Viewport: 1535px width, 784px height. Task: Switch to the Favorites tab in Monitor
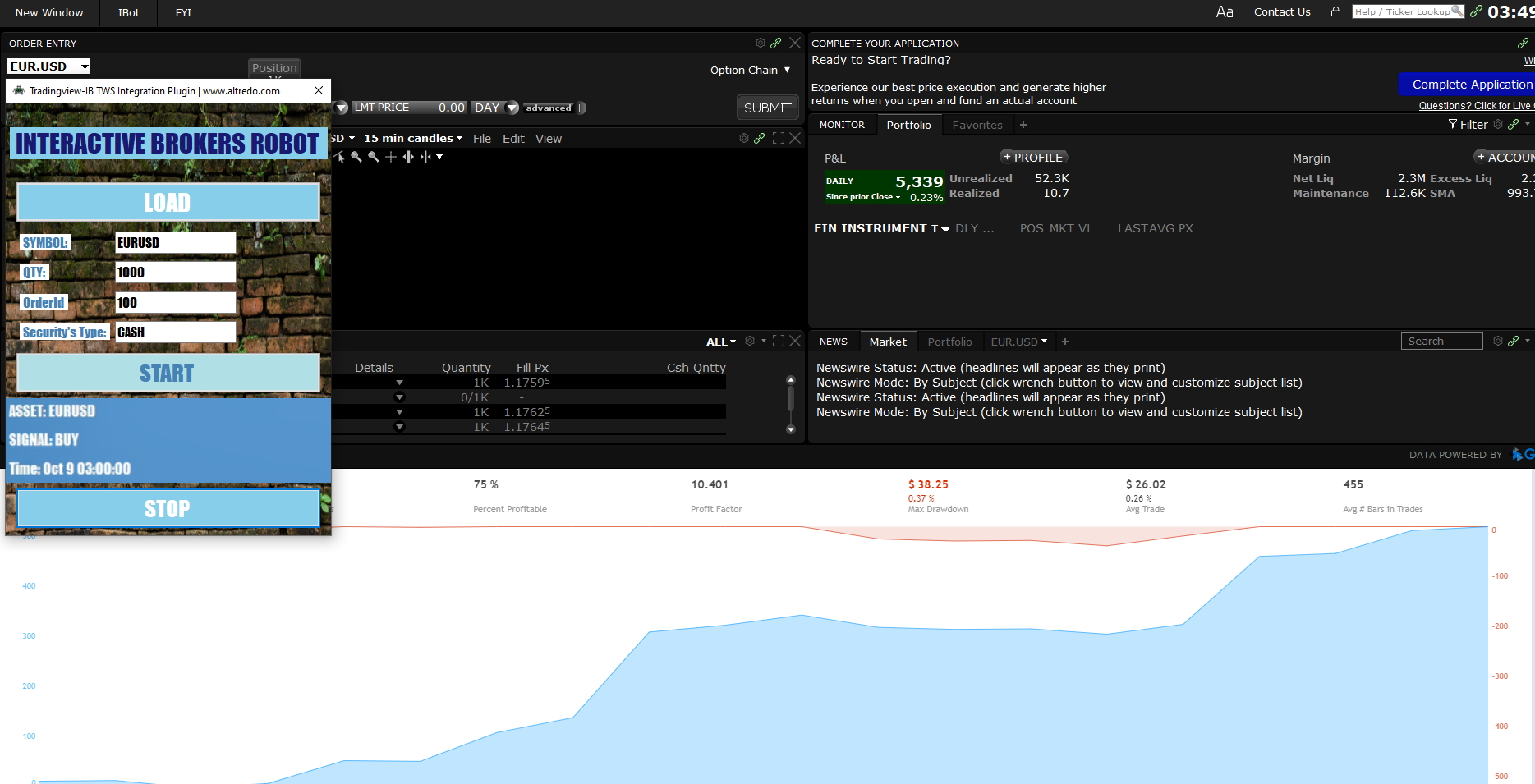pos(977,125)
